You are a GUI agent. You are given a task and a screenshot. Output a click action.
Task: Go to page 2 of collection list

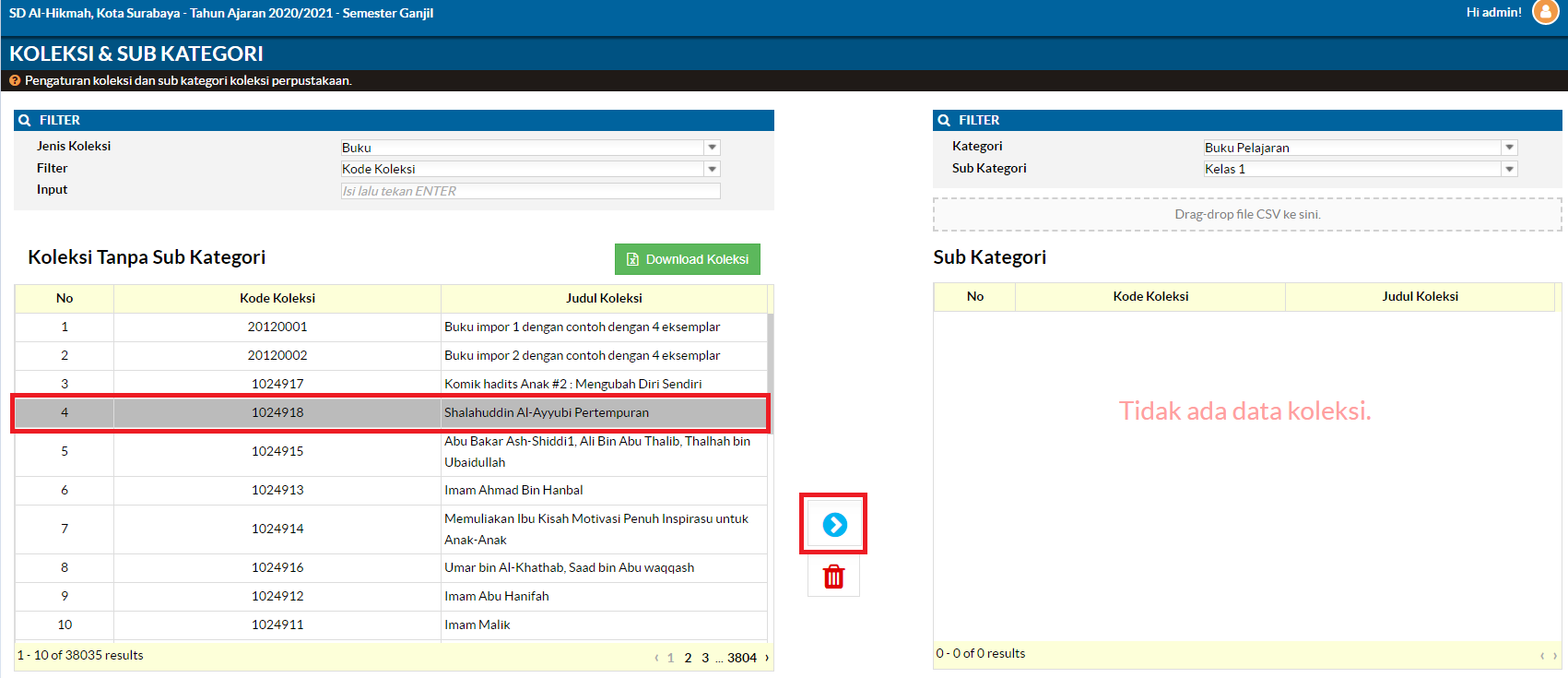[688, 658]
